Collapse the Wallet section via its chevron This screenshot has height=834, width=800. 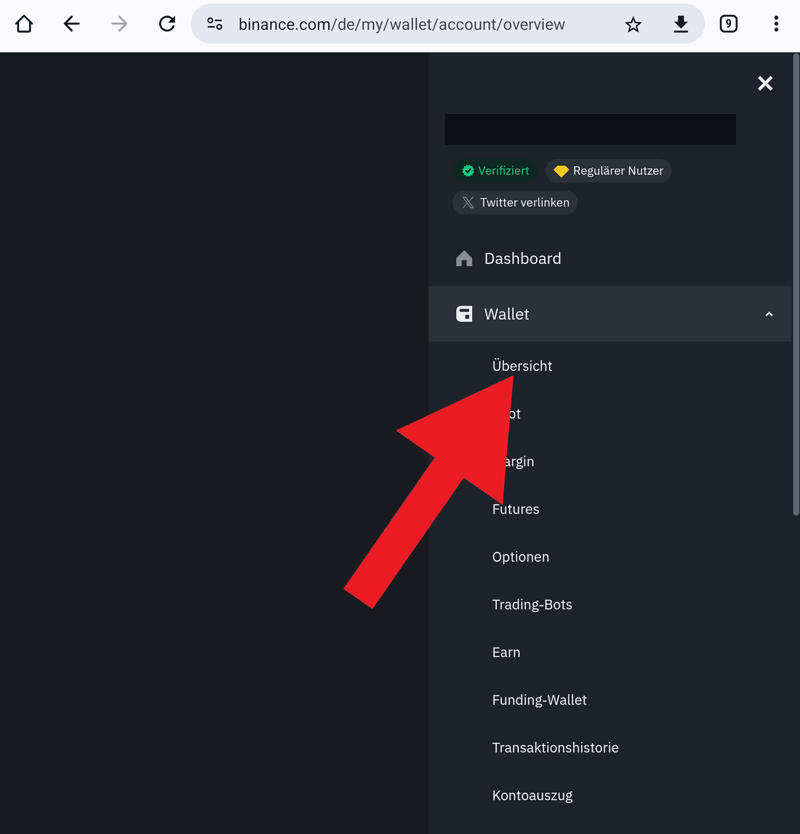coord(769,314)
